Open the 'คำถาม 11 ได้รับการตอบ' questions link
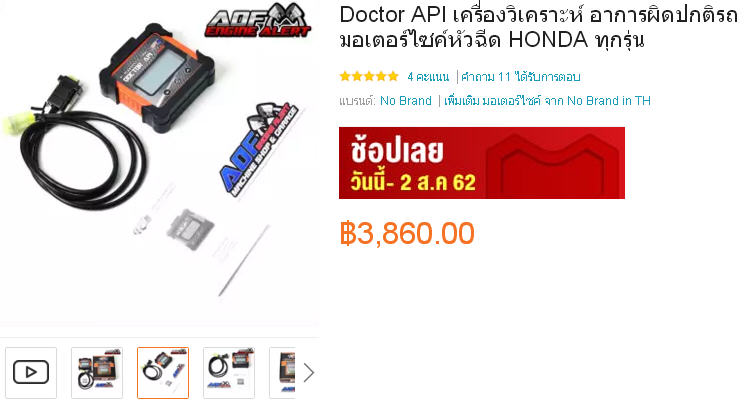 521,77
